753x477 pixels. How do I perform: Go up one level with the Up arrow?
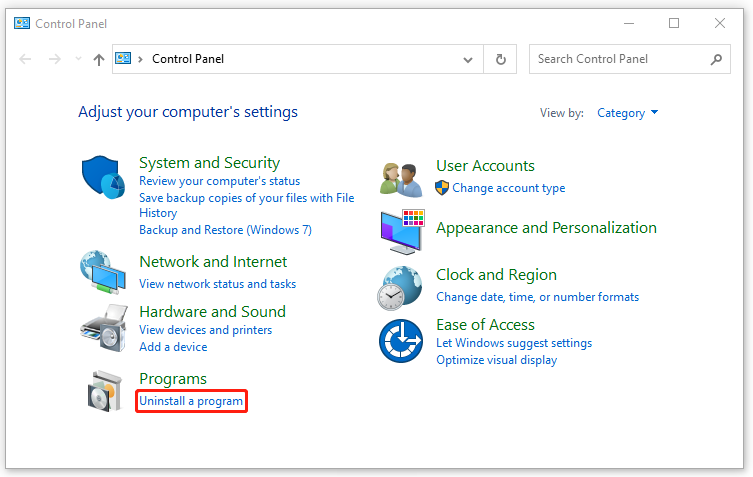(x=99, y=60)
